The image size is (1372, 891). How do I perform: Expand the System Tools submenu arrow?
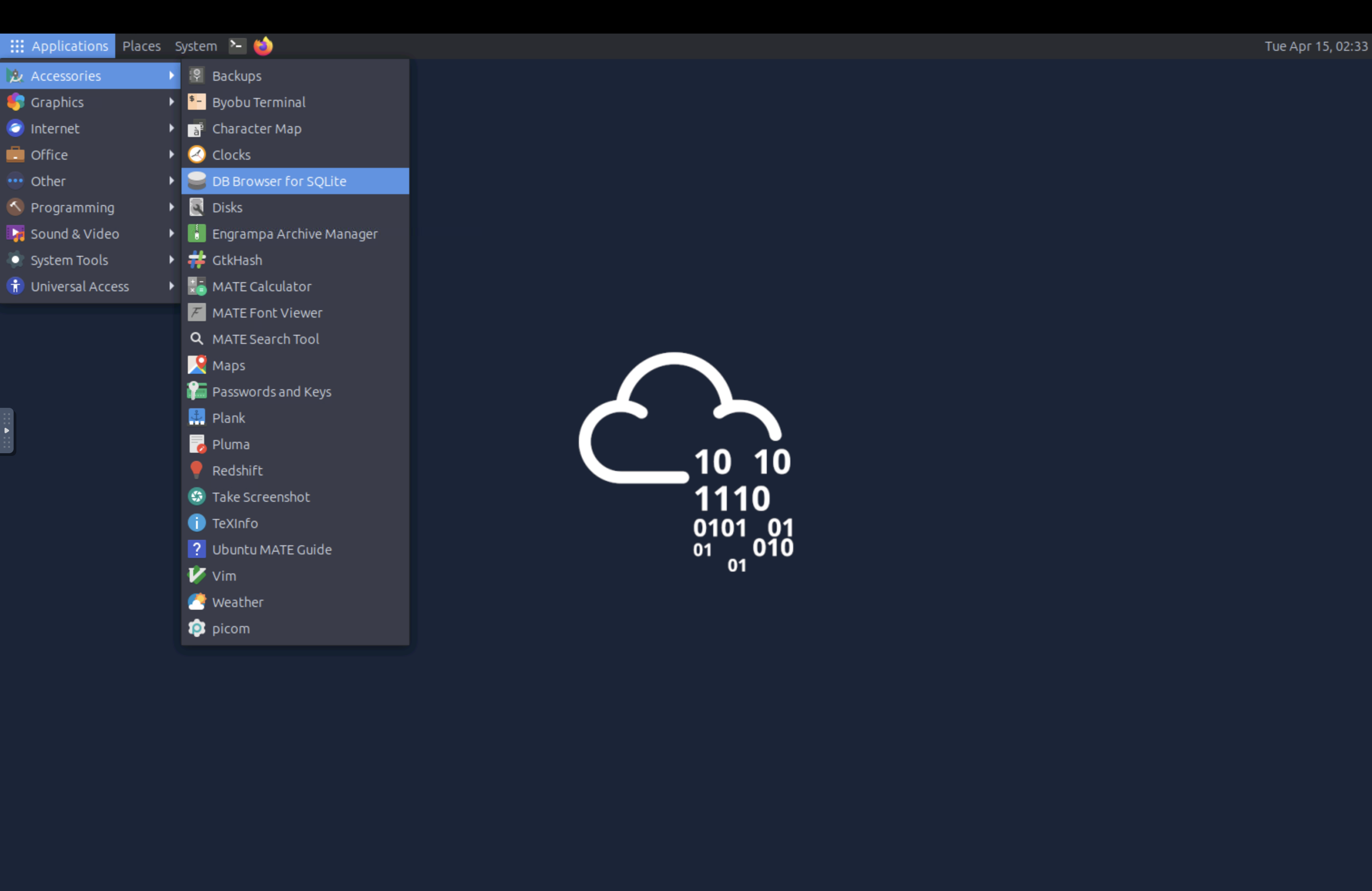point(171,260)
